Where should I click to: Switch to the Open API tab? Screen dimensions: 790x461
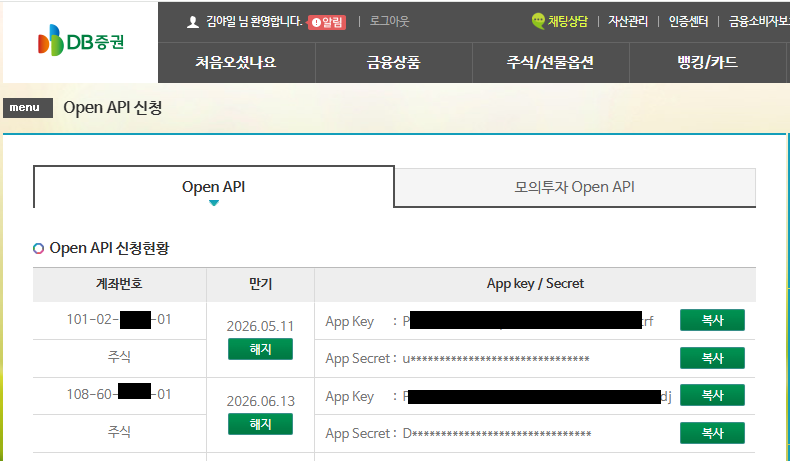214,187
